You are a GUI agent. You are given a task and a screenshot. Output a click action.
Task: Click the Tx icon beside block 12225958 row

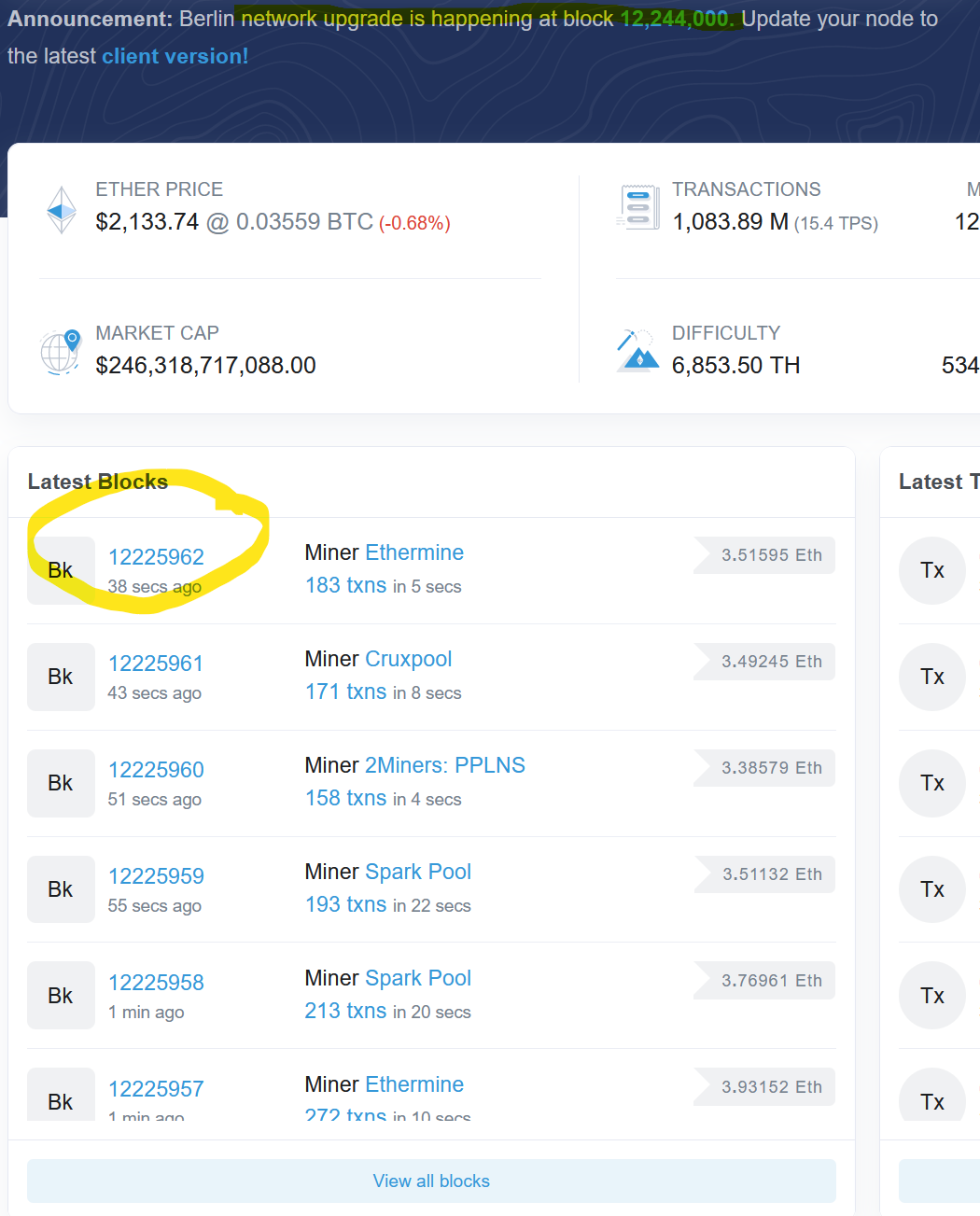point(932,996)
